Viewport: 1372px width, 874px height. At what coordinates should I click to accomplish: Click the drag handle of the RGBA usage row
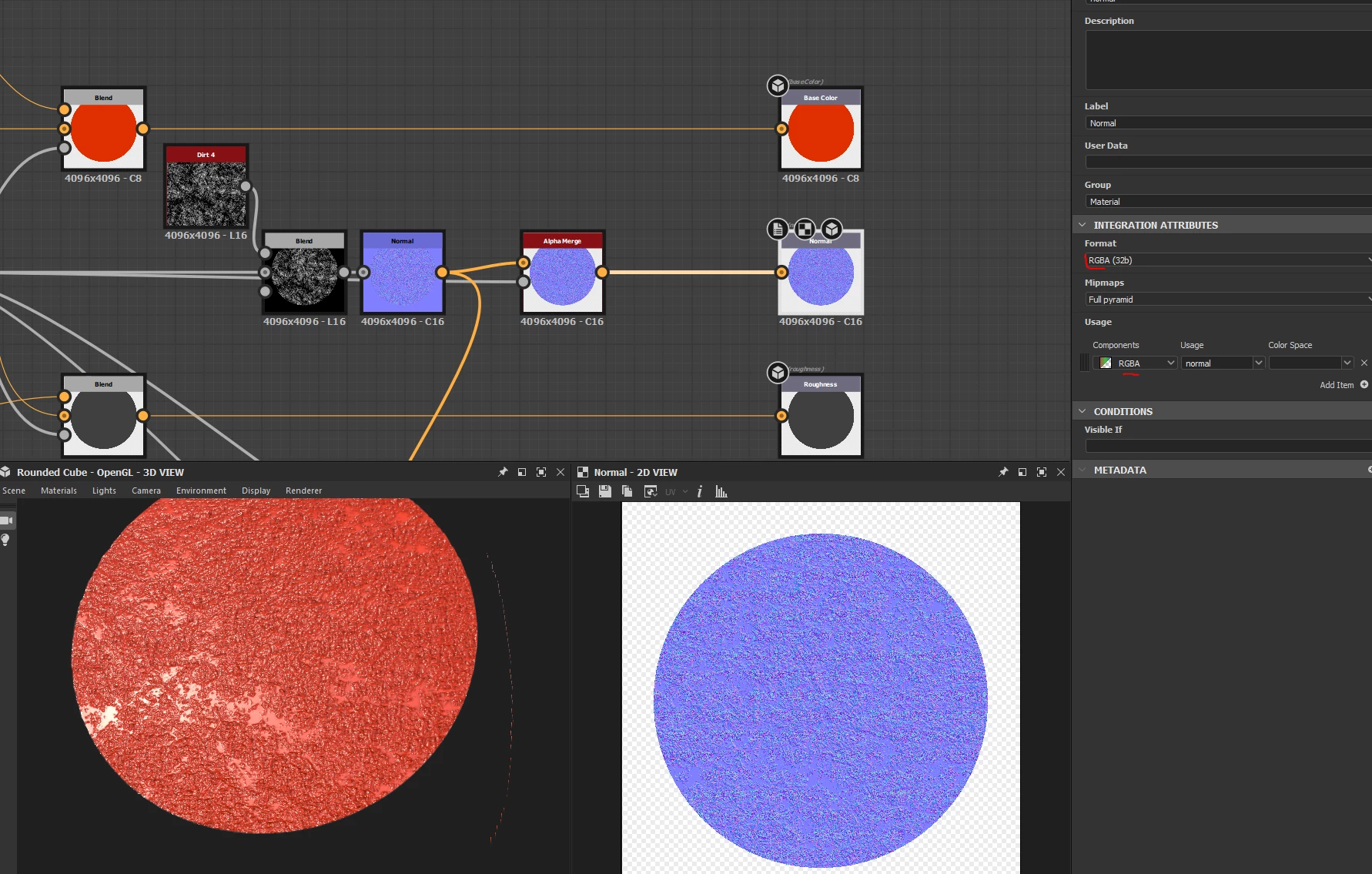1085,363
